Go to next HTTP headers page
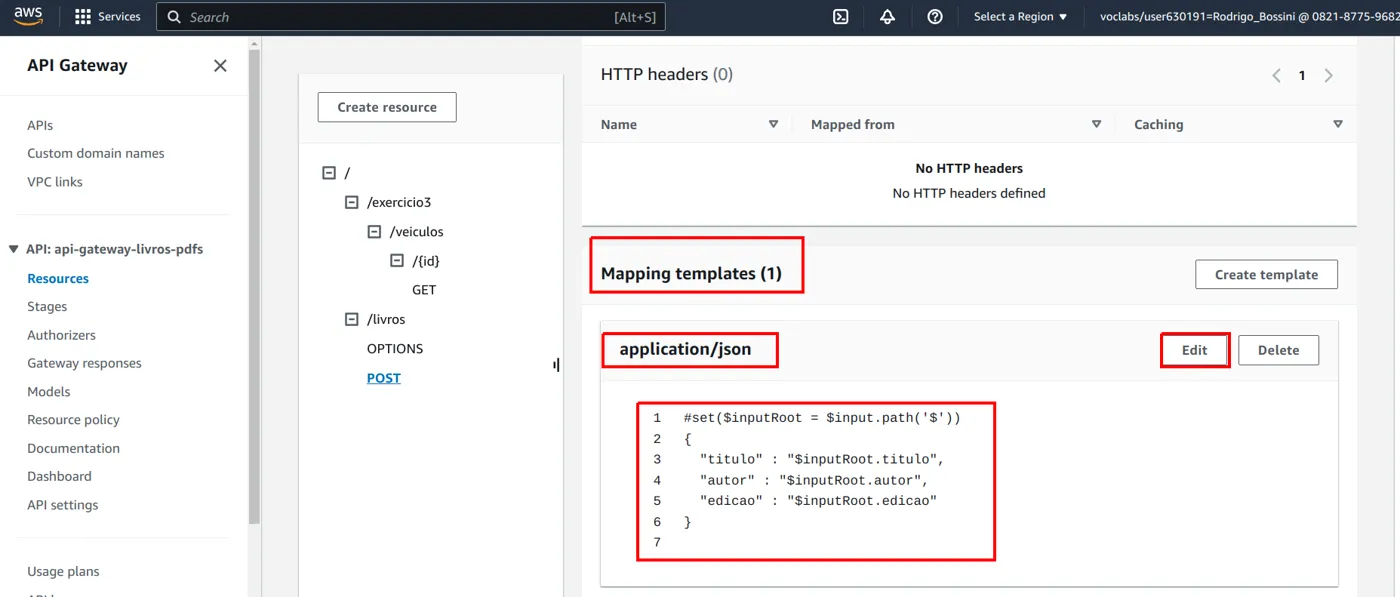This screenshot has height=597, width=1400. coord(1328,75)
